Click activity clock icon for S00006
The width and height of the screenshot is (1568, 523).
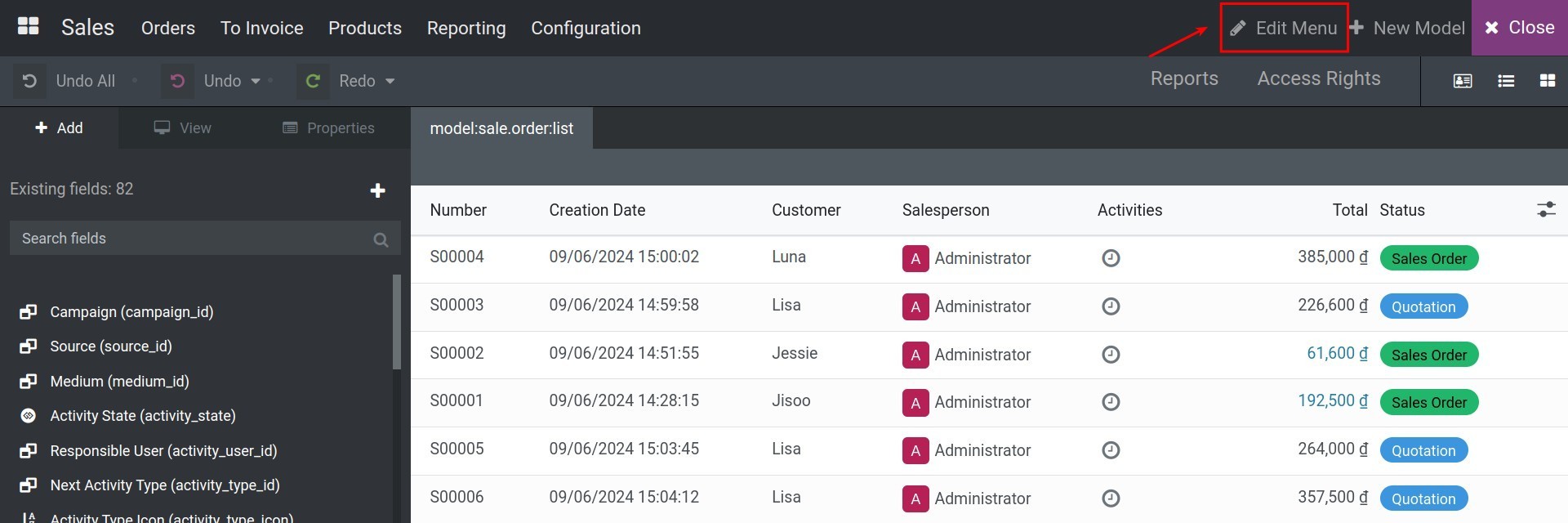[1111, 498]
